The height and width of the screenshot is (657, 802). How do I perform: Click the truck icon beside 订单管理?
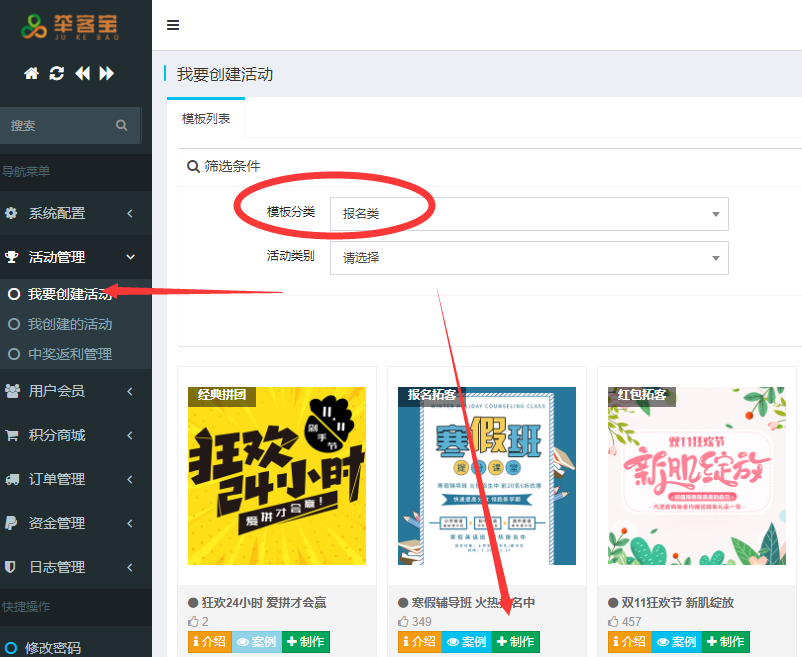[x=12, y=480]
